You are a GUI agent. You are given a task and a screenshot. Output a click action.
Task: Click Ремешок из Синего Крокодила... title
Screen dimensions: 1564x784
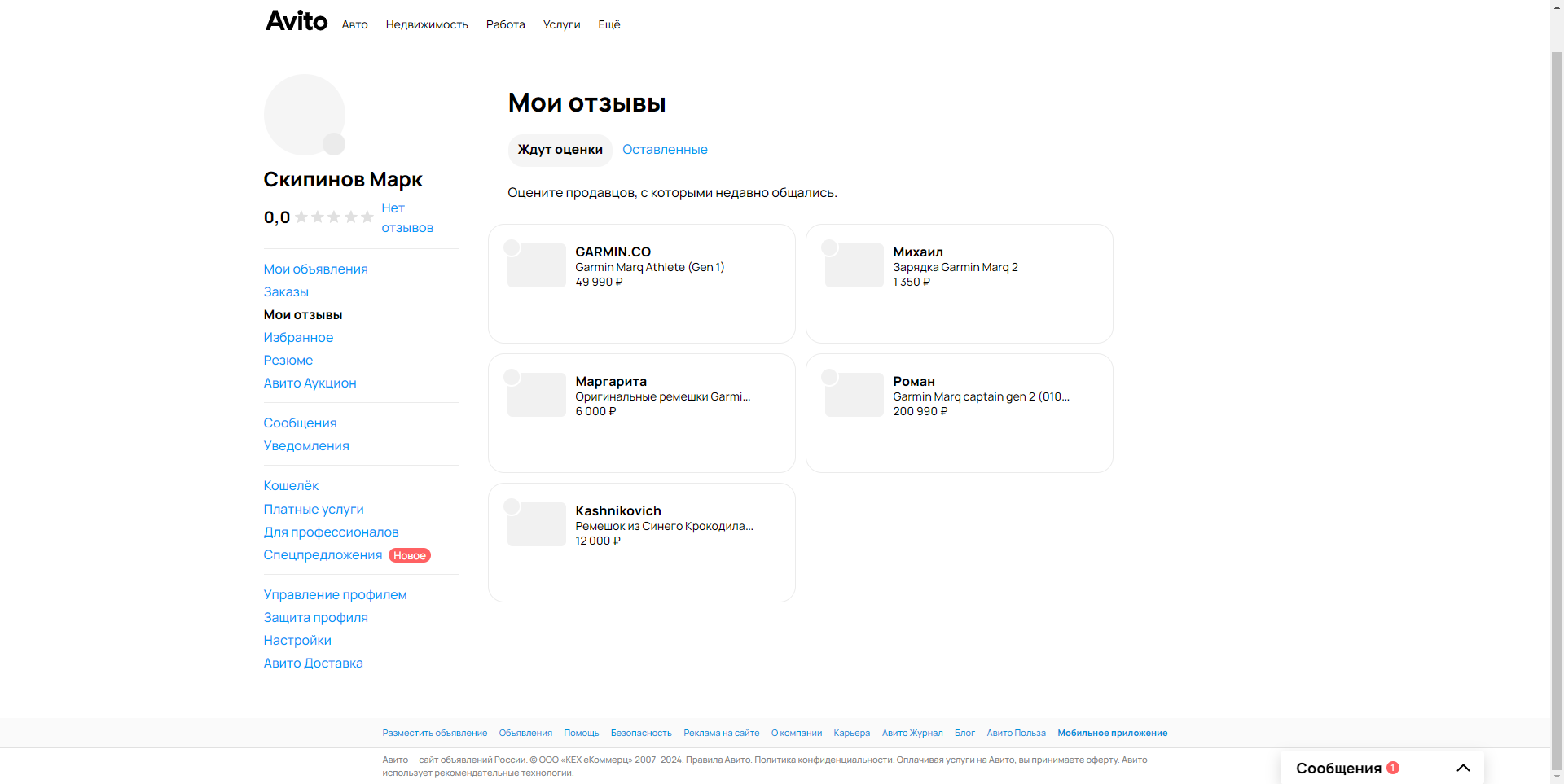pyautogui.click(x=665, y=526)
